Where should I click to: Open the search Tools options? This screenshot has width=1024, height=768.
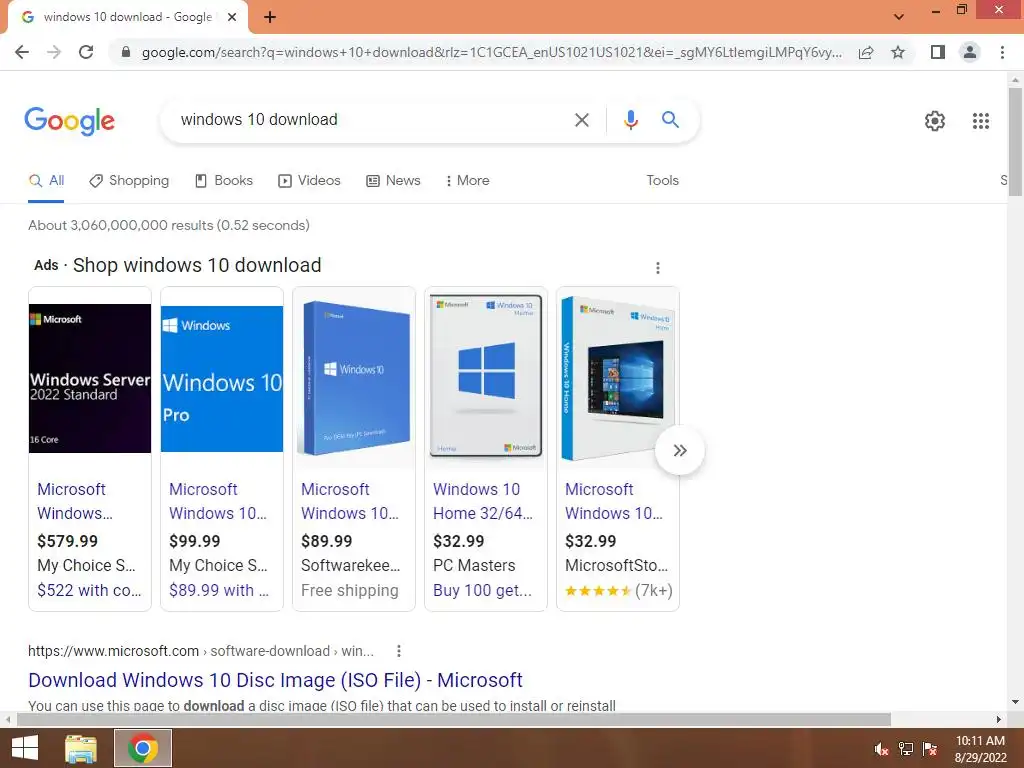[662, 181]
